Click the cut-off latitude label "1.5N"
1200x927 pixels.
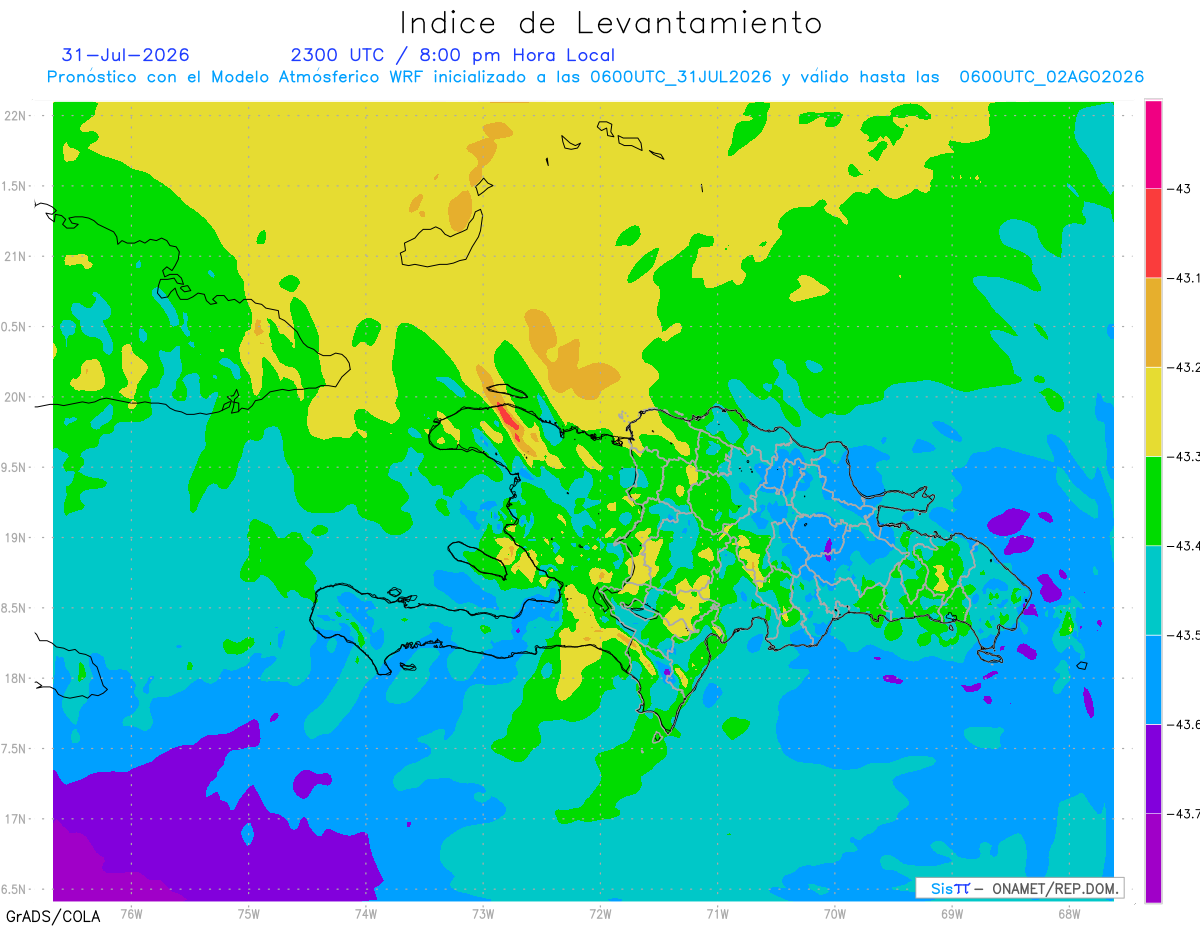[x=15, y=186]
